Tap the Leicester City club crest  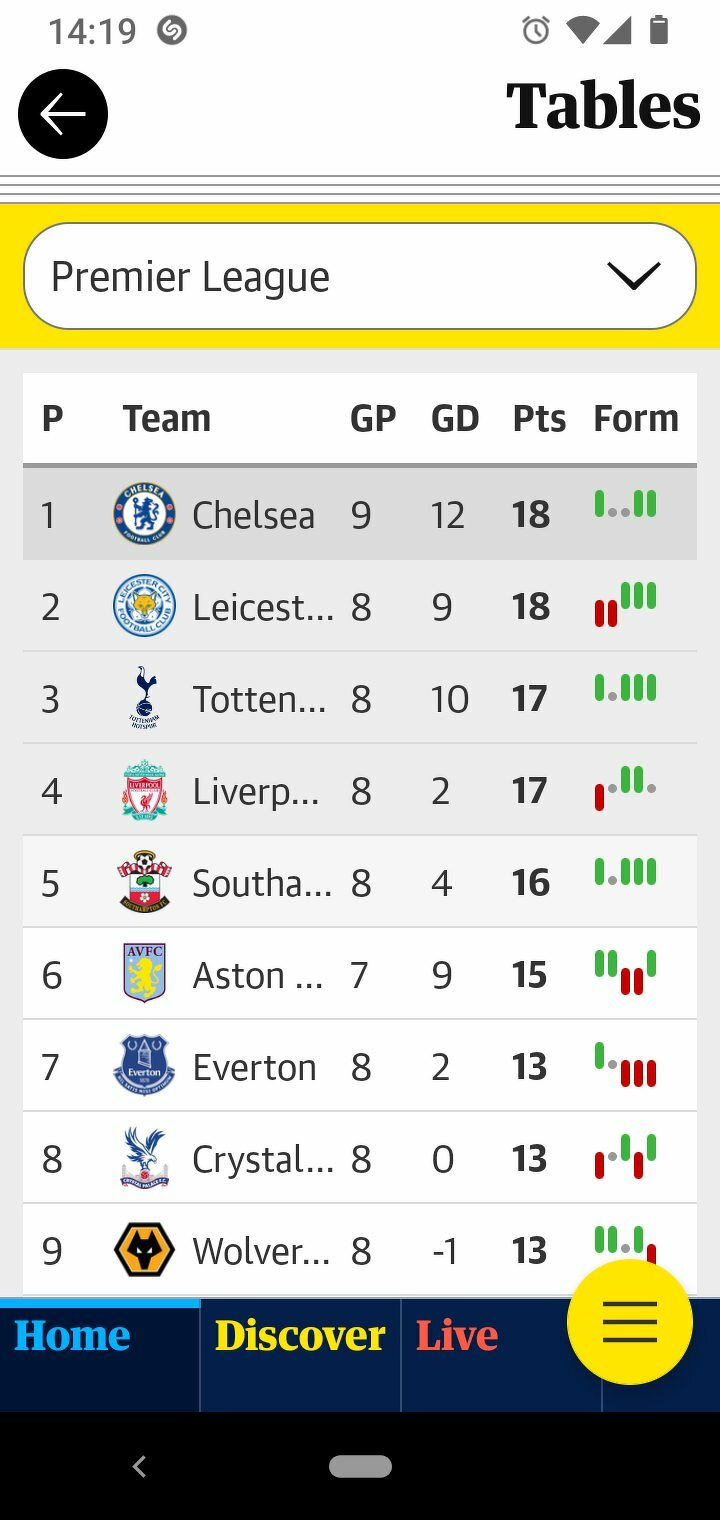[144, 606]
